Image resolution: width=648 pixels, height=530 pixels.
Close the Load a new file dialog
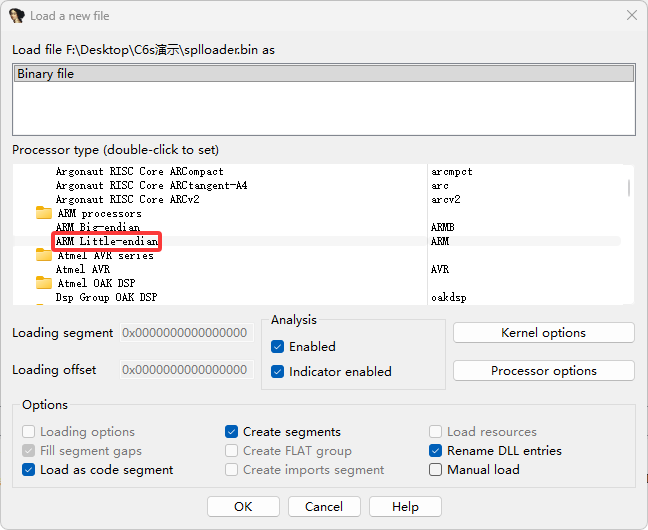[x=631, y=15]
